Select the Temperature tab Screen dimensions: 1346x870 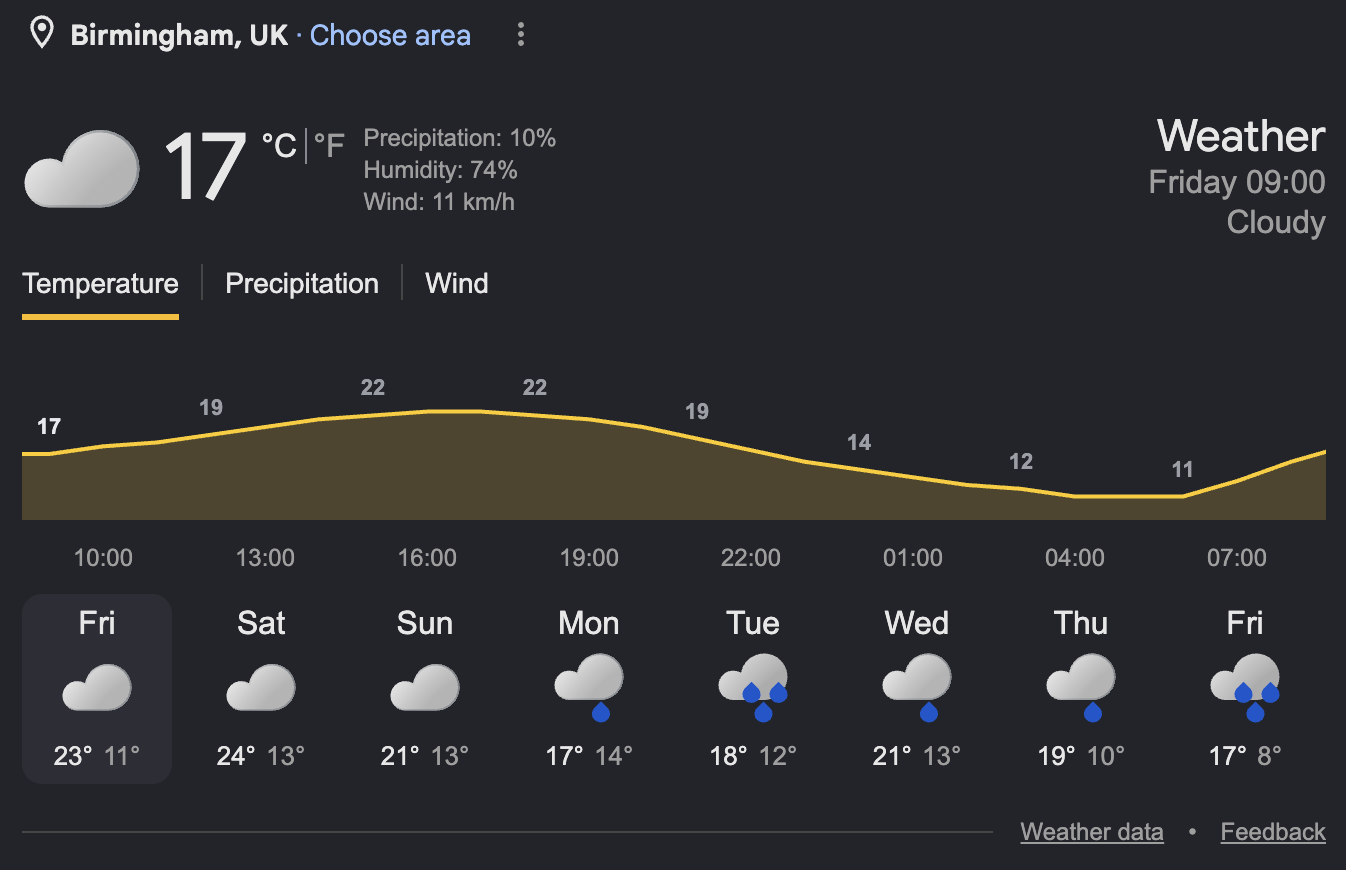point(100,284)
